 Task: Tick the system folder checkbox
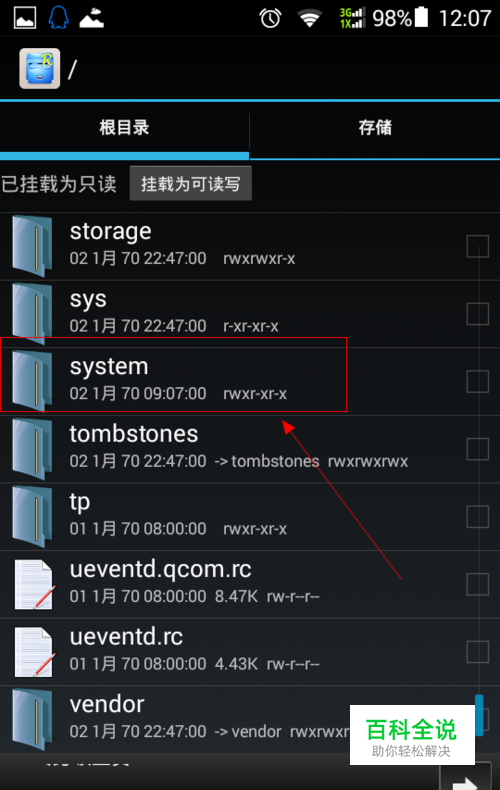[x=477, y=381]
